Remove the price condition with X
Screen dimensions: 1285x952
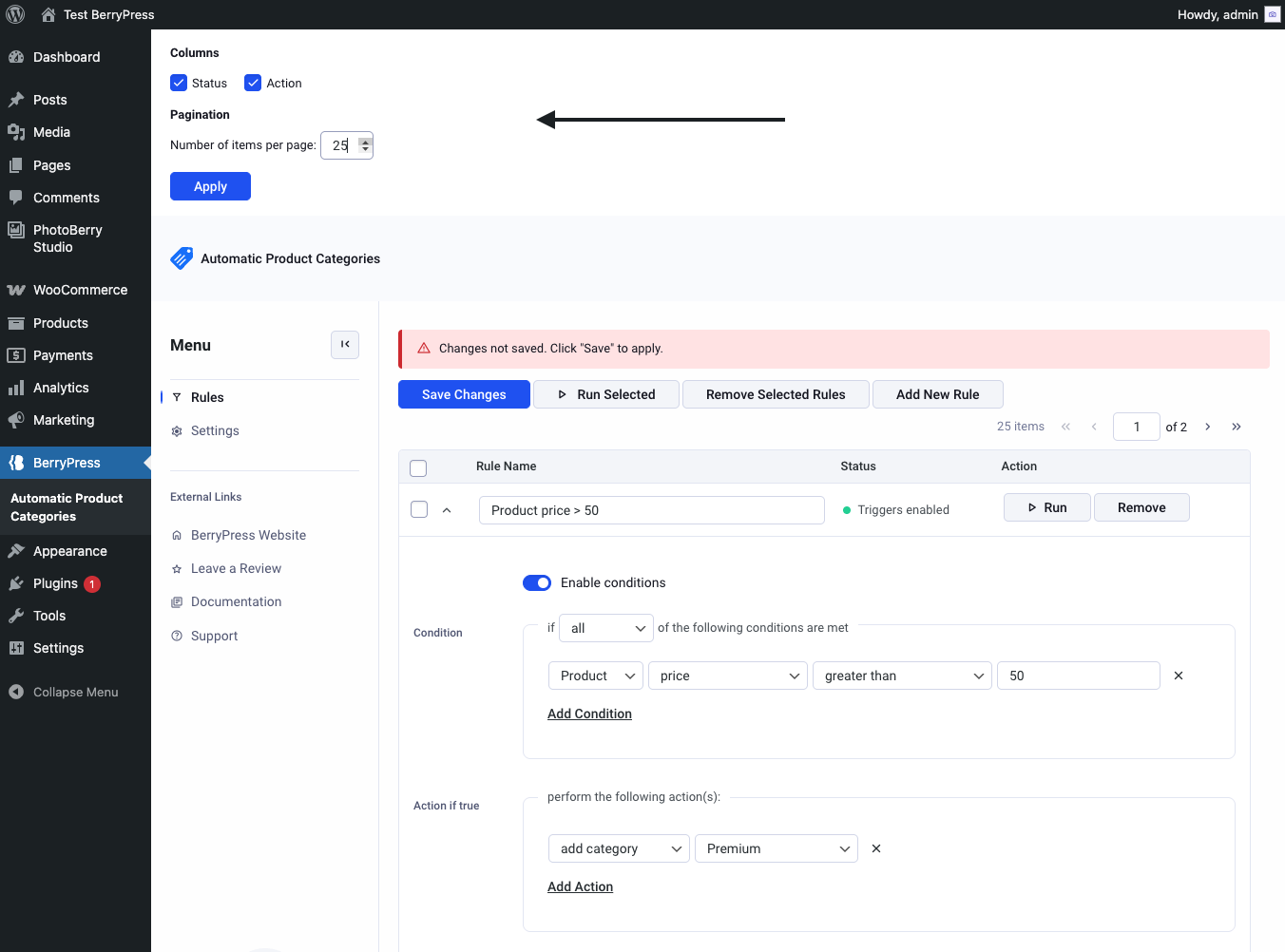click(1179, 676)
